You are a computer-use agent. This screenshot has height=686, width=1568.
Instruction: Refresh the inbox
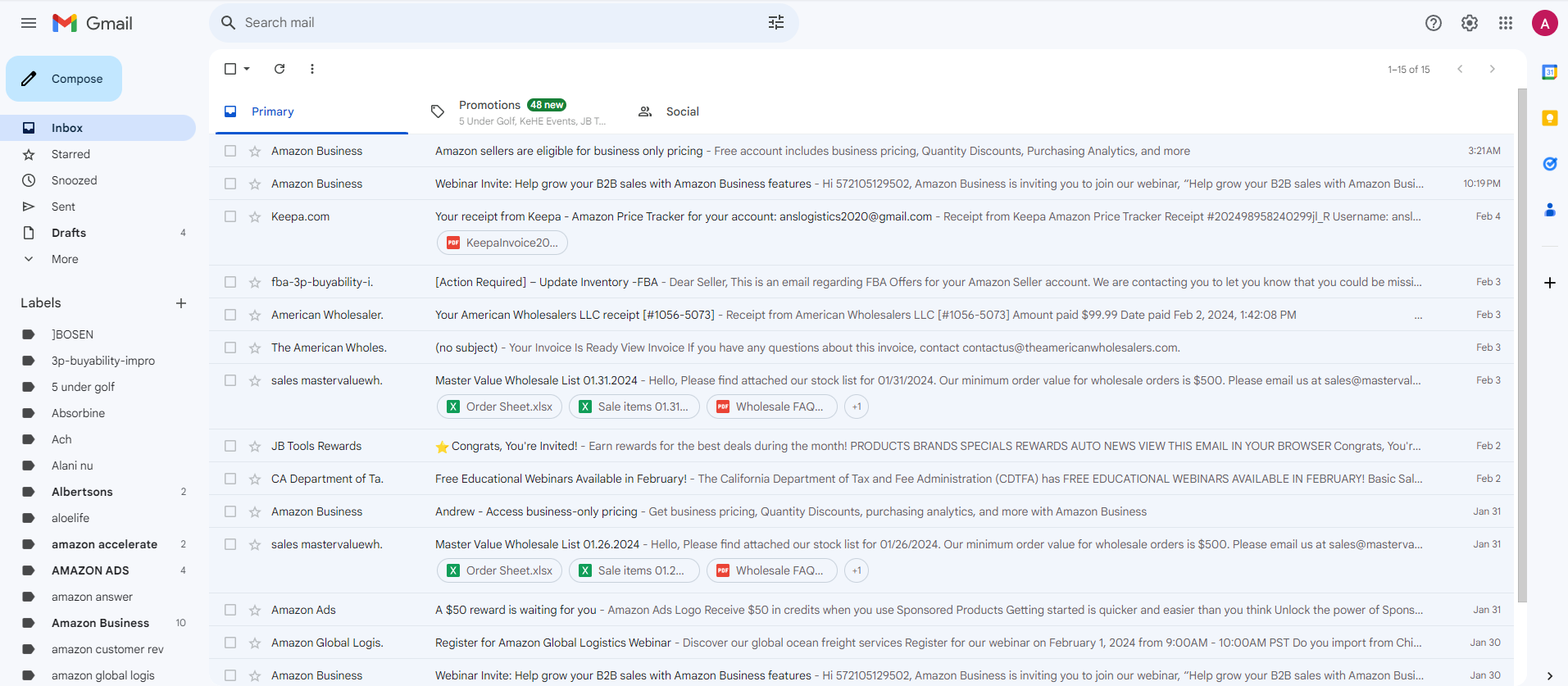click(x=280, y=69)
